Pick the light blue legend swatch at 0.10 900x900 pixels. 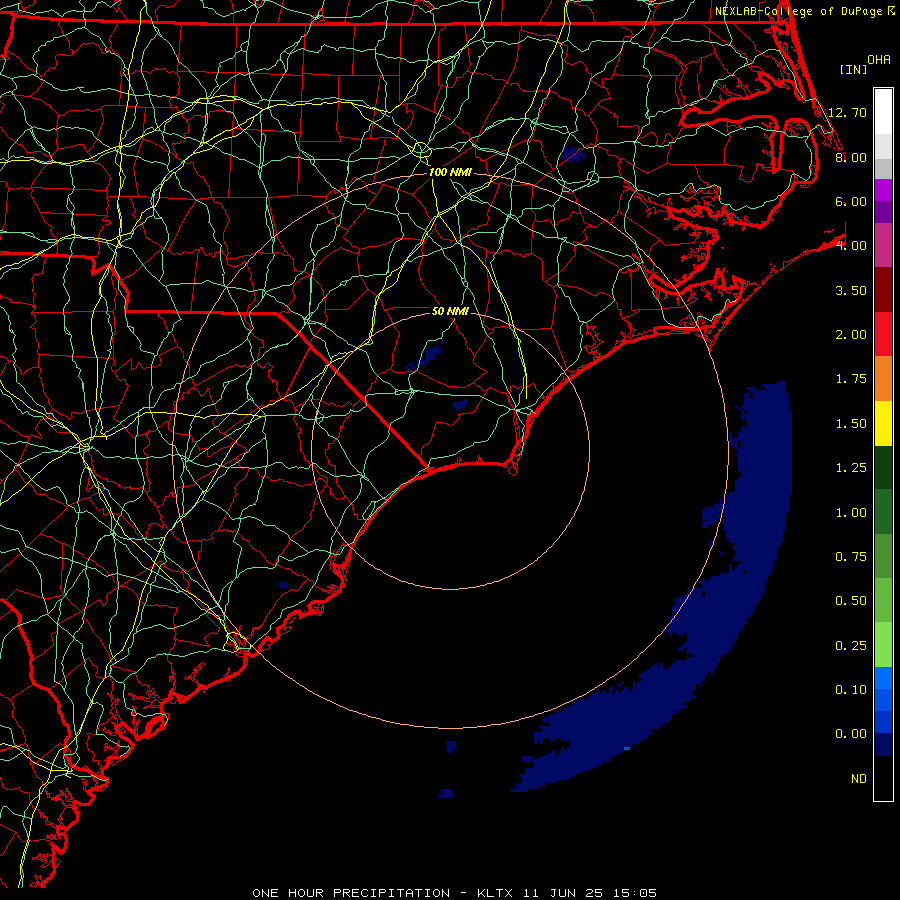pyautogui.click(x=883, y=678)
